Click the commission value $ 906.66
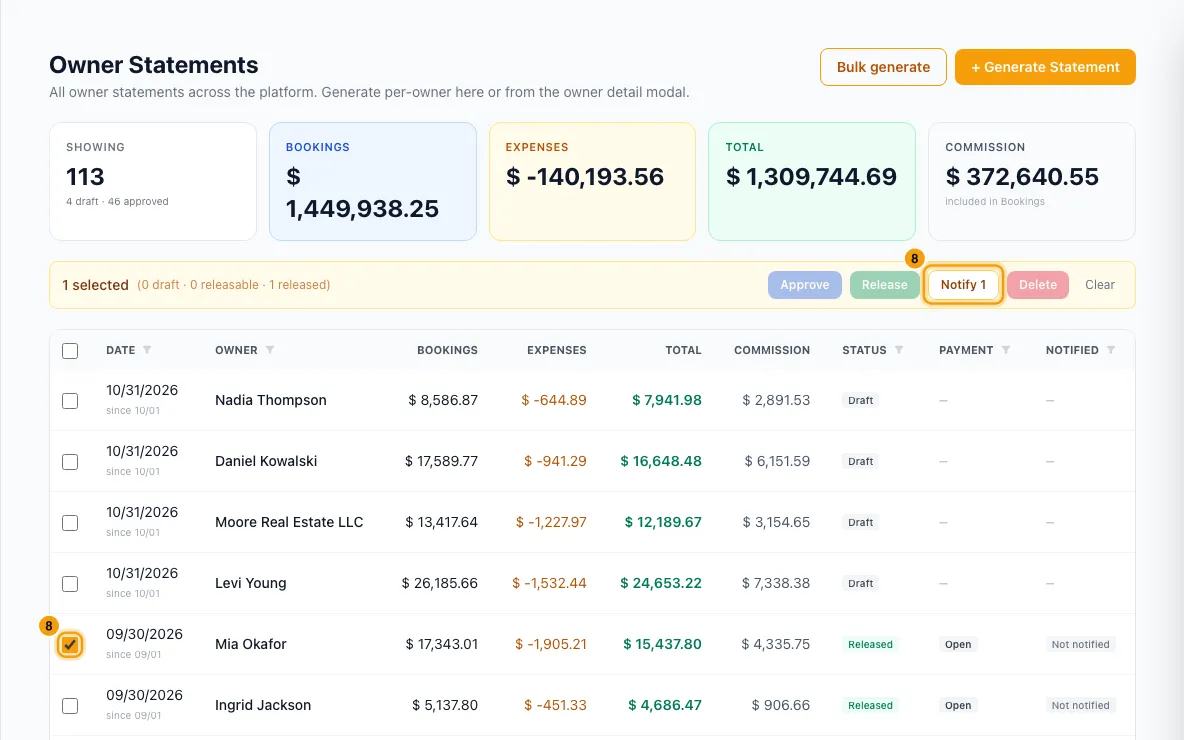This screenshot has width=1184, height=740. point(781,705)
